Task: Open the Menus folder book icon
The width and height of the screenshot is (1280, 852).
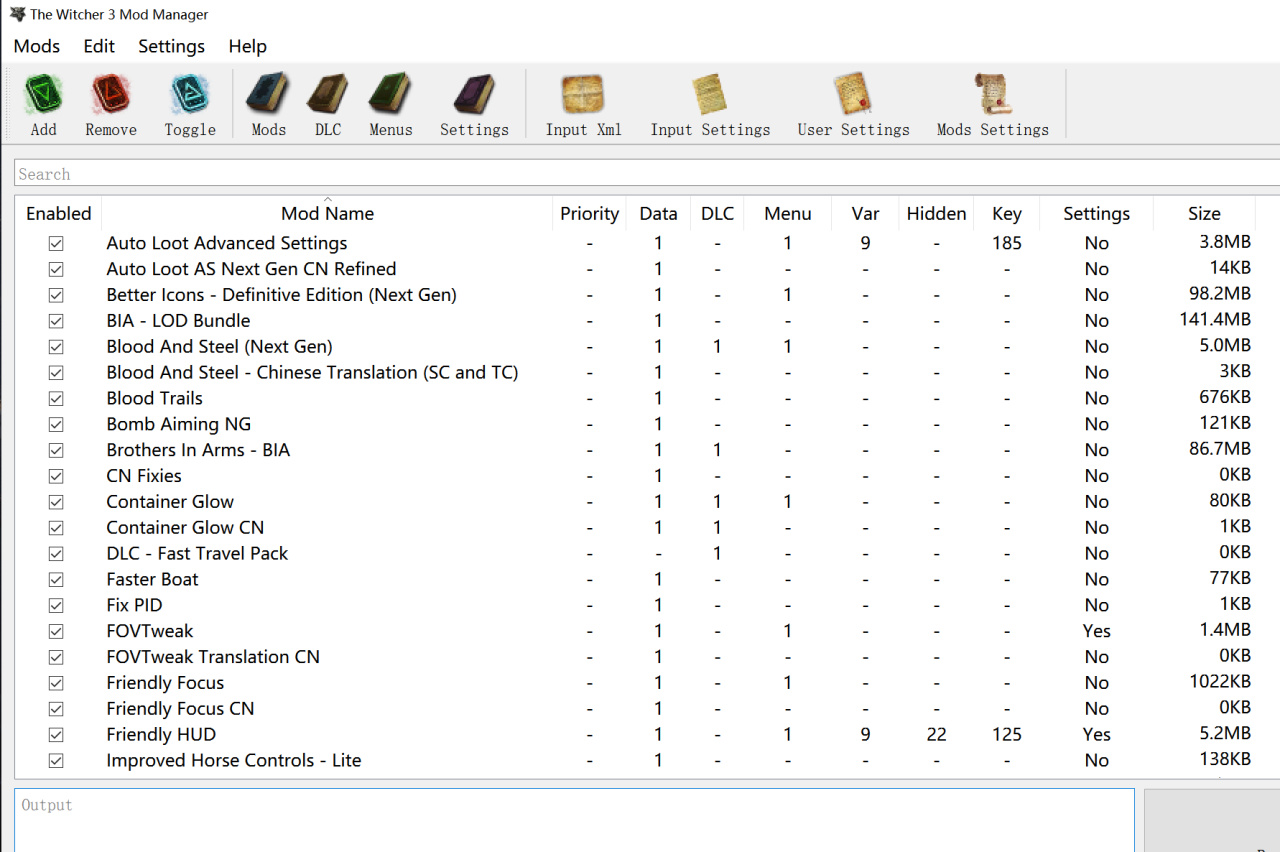Action: coord(390,95)
